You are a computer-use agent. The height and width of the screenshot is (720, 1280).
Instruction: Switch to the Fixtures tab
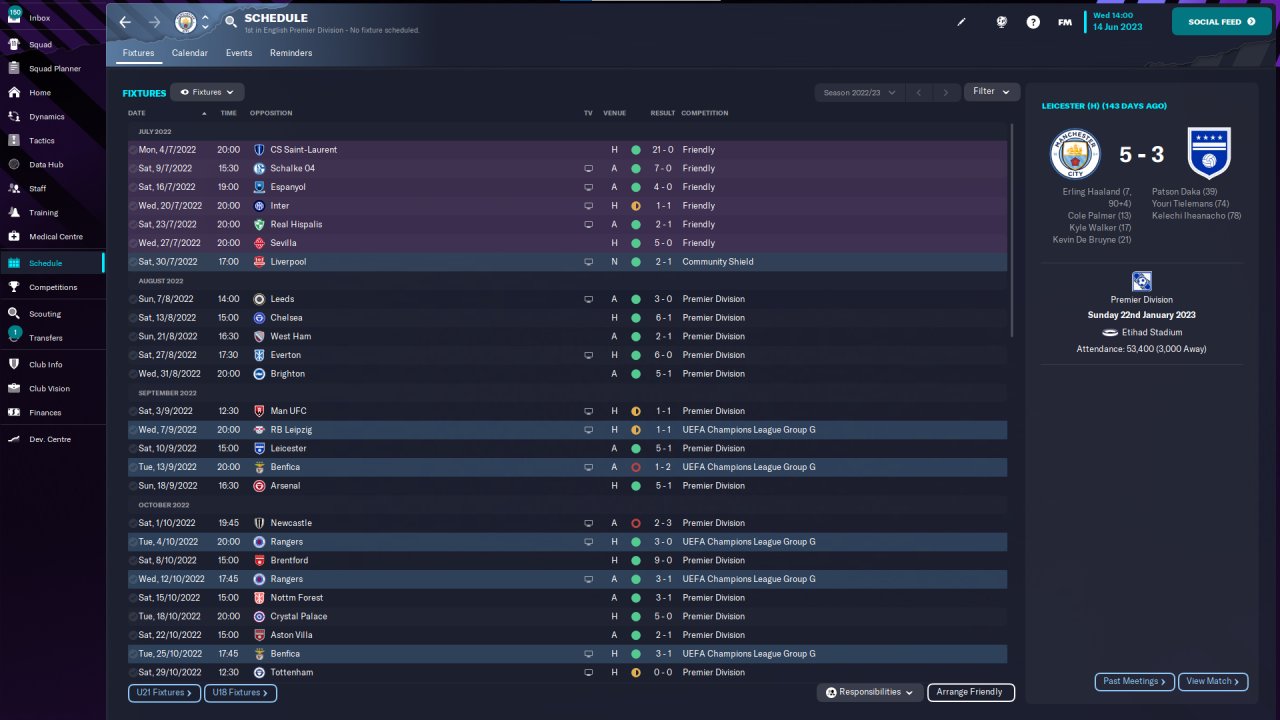coord(138,53)
